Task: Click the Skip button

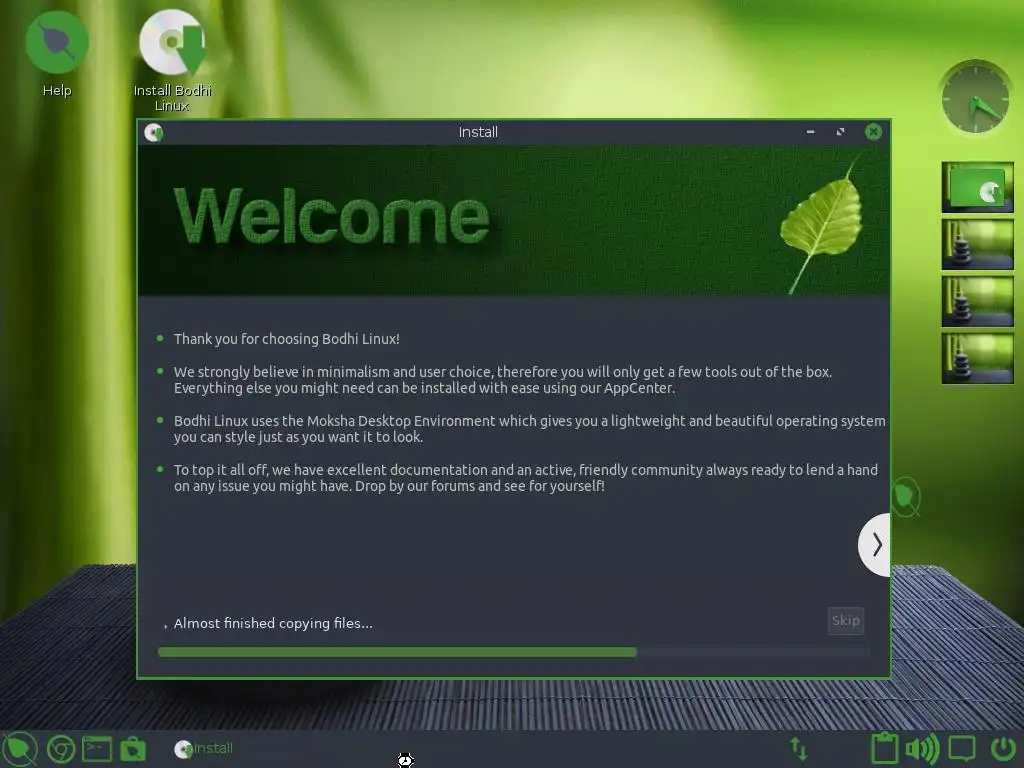Action: (x=846, y=620)
